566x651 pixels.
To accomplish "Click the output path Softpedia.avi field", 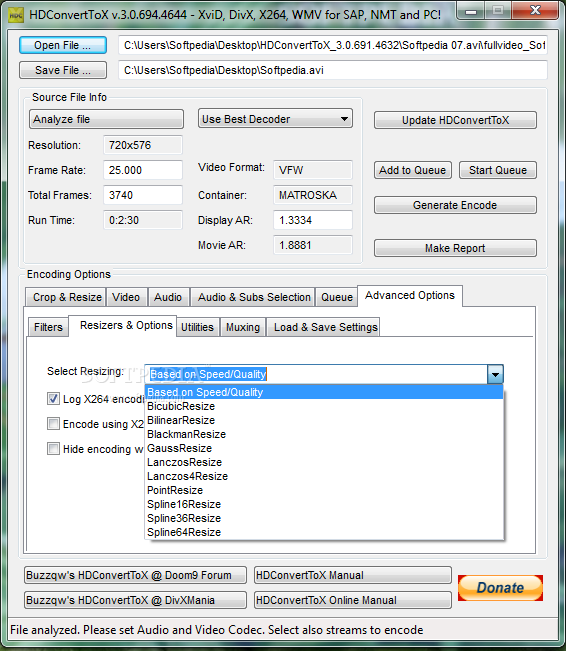I will coord(333,70).
